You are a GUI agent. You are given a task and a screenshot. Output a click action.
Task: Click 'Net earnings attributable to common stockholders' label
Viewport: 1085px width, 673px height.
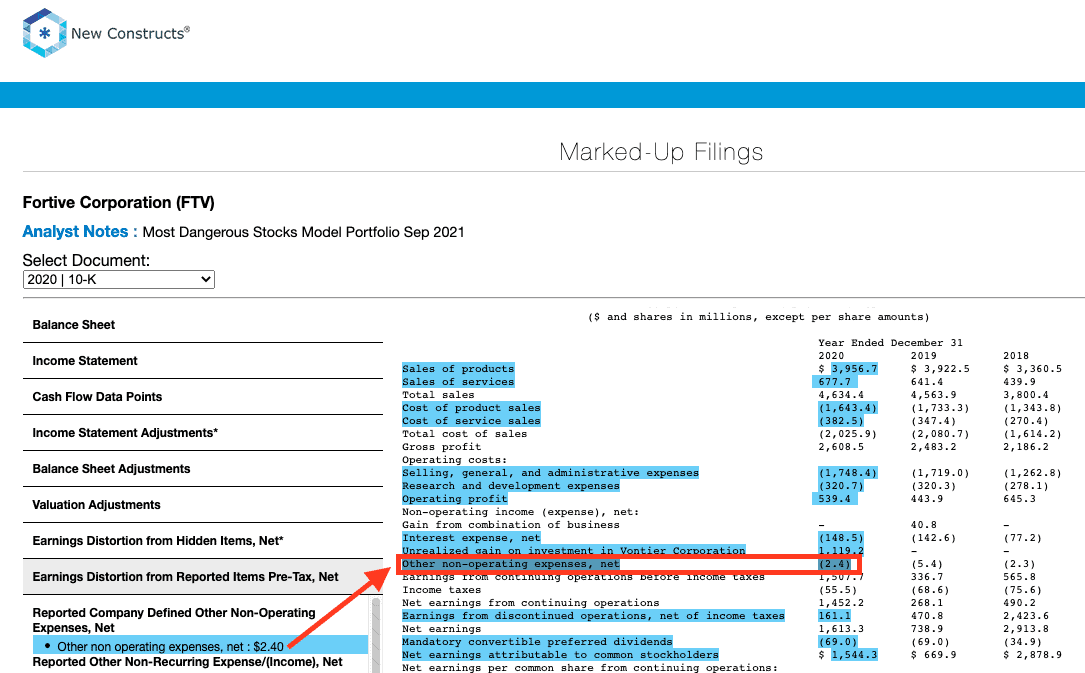click(560, 655)
